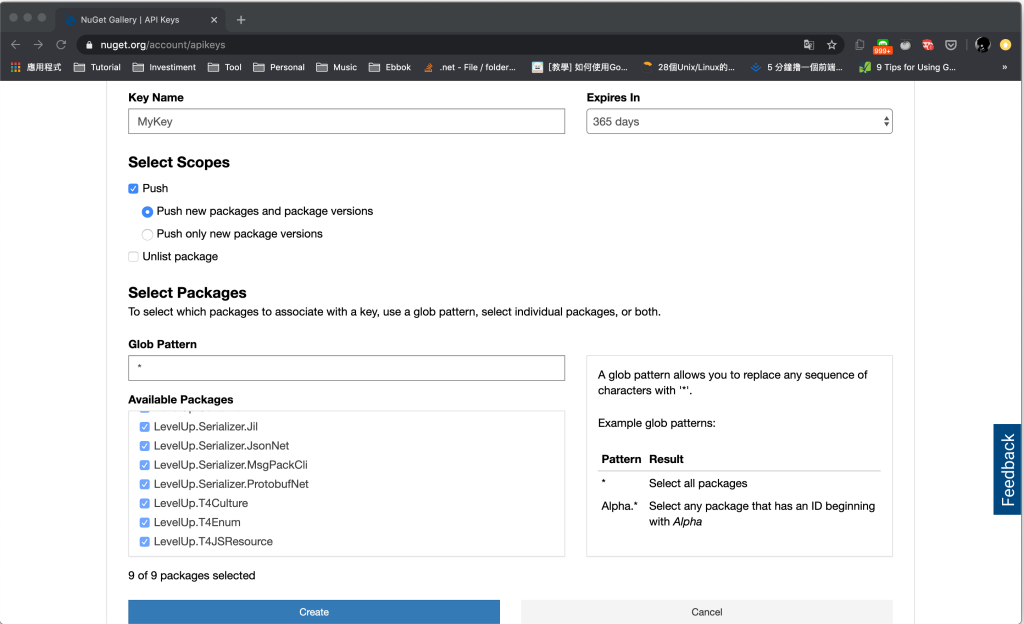
Task: Reload the NuGet API keys page
Action: (x=61, y=44)
